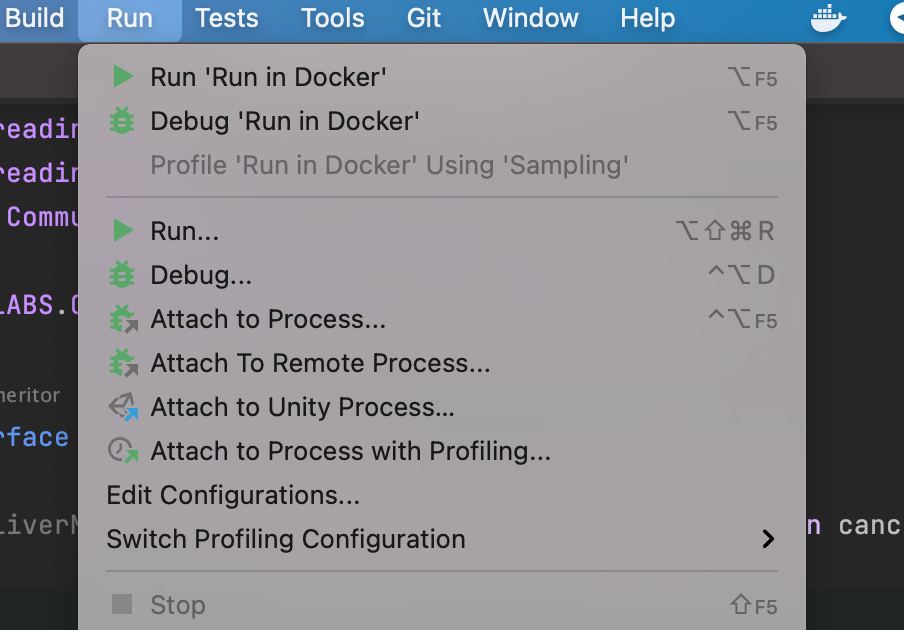Open the Git menu
The width and height of the screenshot is (904, 630).
(424, 18)
